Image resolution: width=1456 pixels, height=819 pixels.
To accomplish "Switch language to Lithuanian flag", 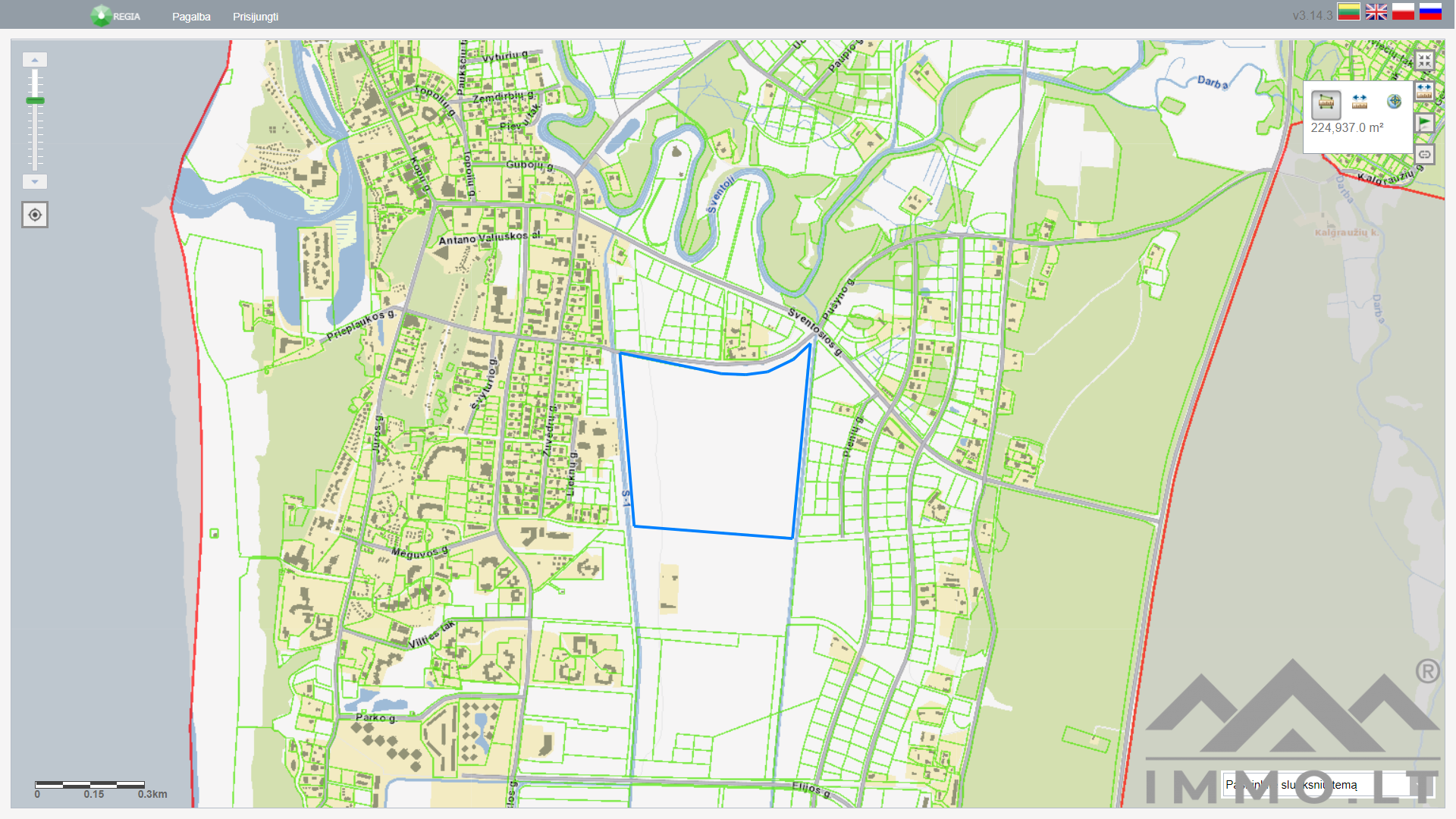I will (1348, 11).
